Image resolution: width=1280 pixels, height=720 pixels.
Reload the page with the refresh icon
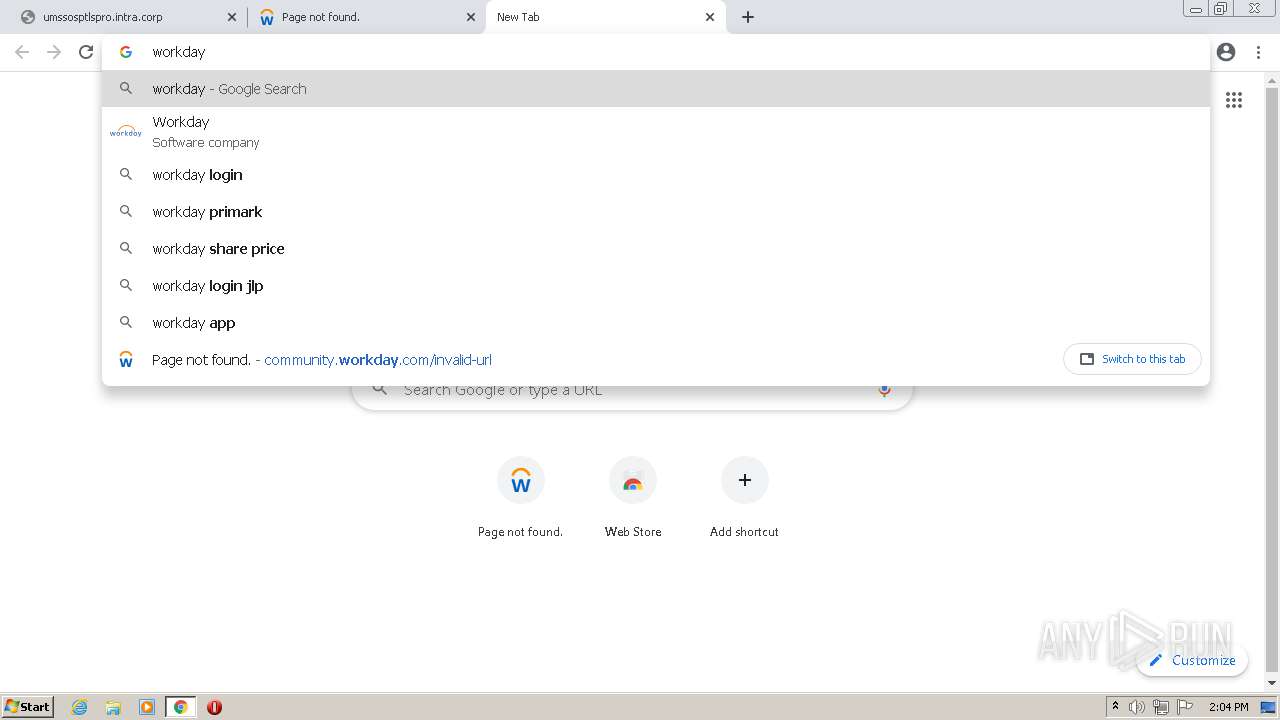86,52
